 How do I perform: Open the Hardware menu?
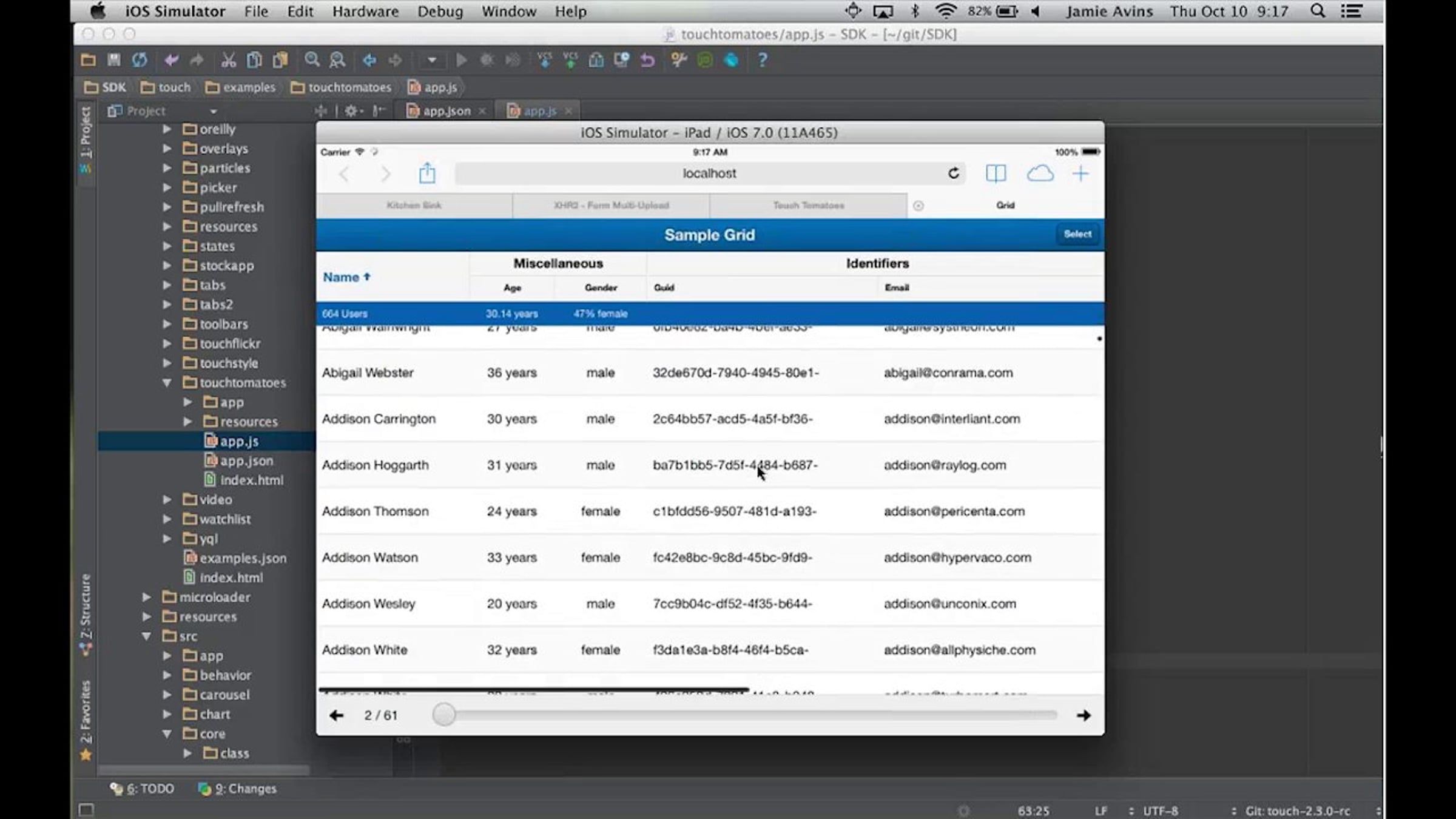[365, 12]
